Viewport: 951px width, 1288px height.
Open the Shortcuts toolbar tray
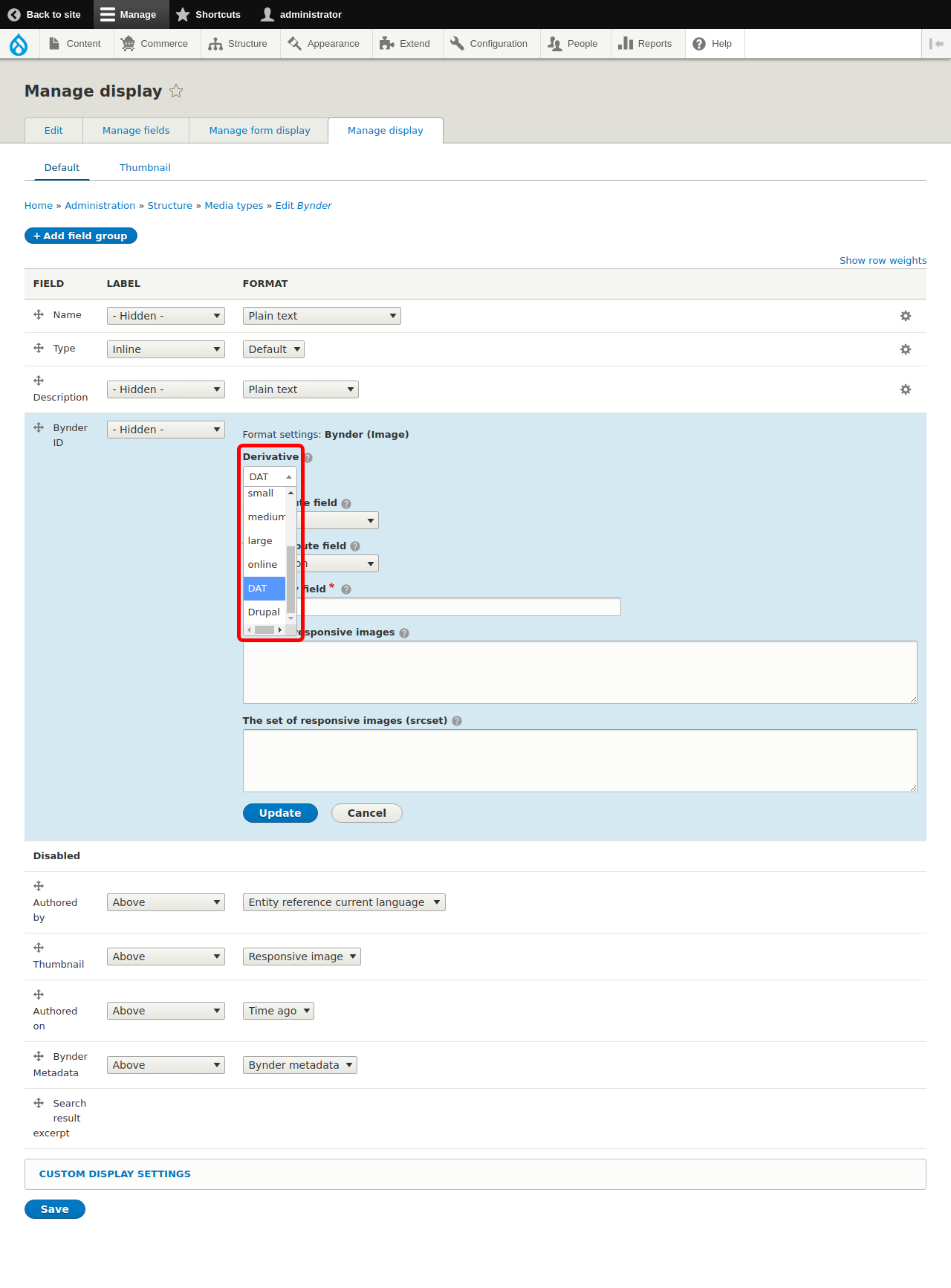pos(208,14)
